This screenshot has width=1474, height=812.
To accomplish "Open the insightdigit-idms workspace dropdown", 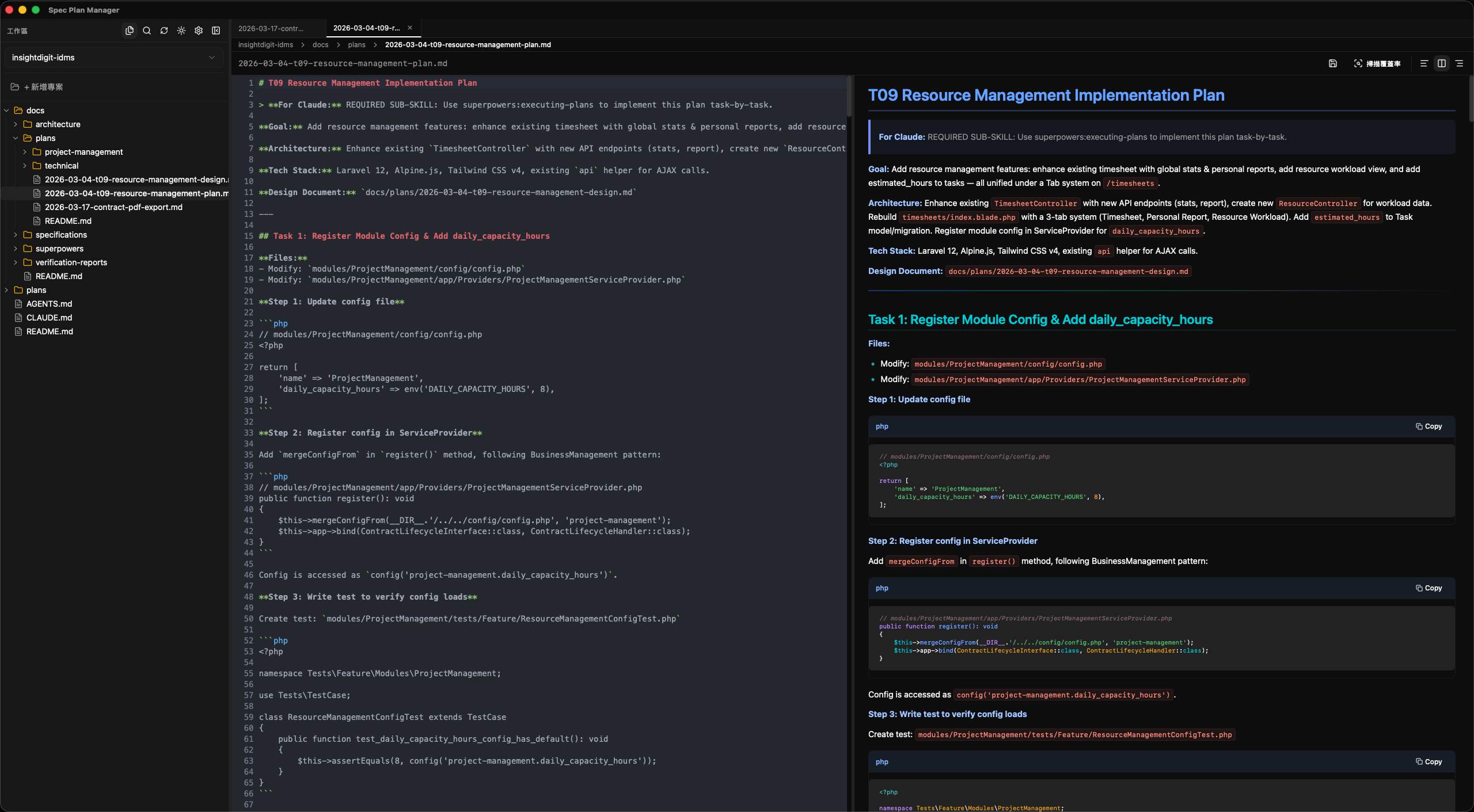I will (113, 58).
